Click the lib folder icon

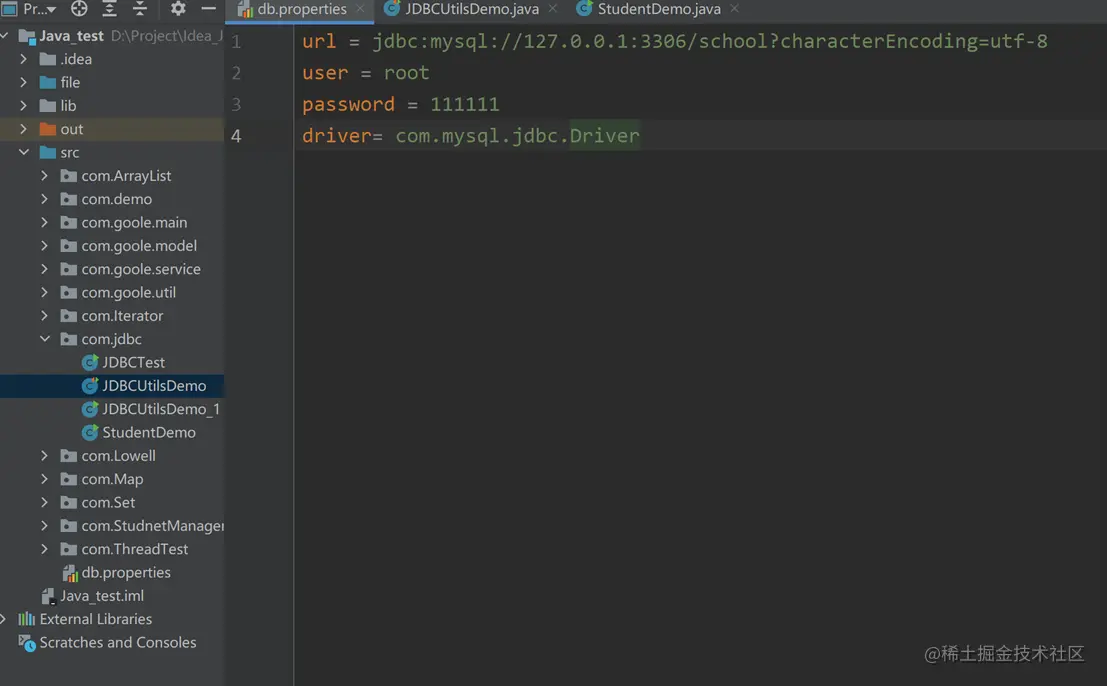pyautogui.click(x=48, y=105)
